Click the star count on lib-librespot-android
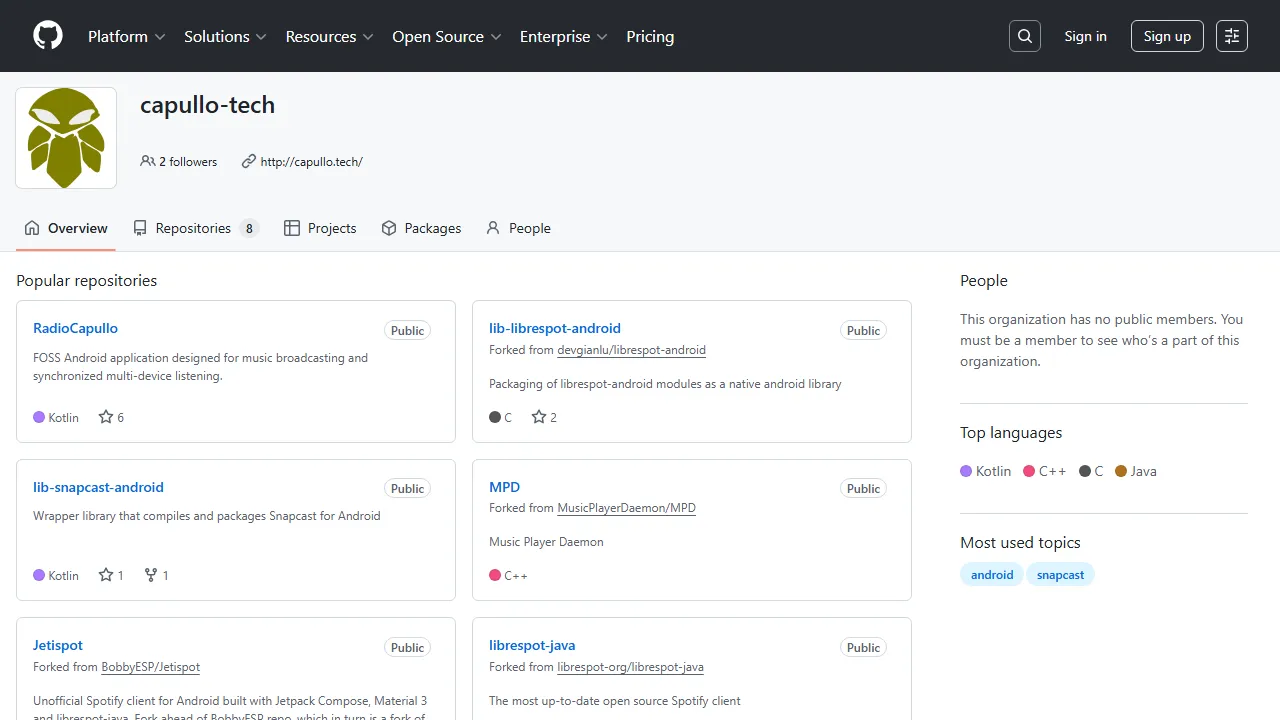Screen dimensions: 1280x720 click(553, 417)
